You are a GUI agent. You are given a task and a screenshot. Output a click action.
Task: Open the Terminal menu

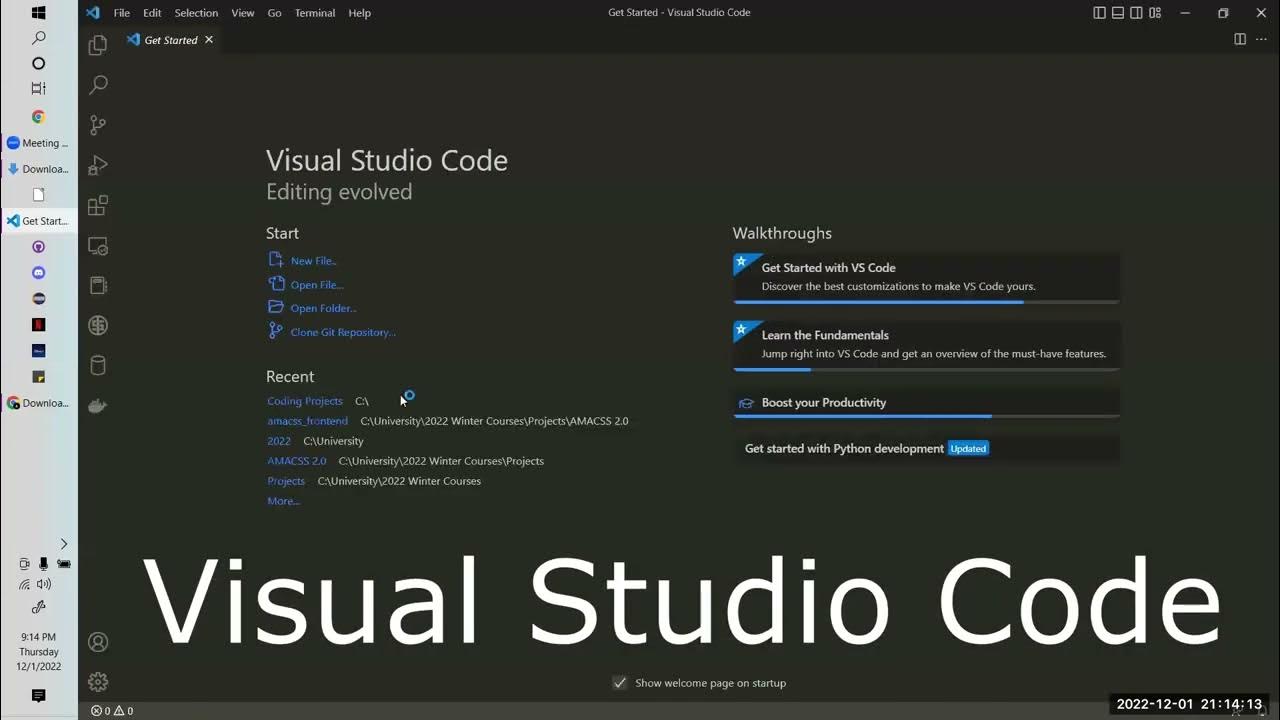[315, 13]
